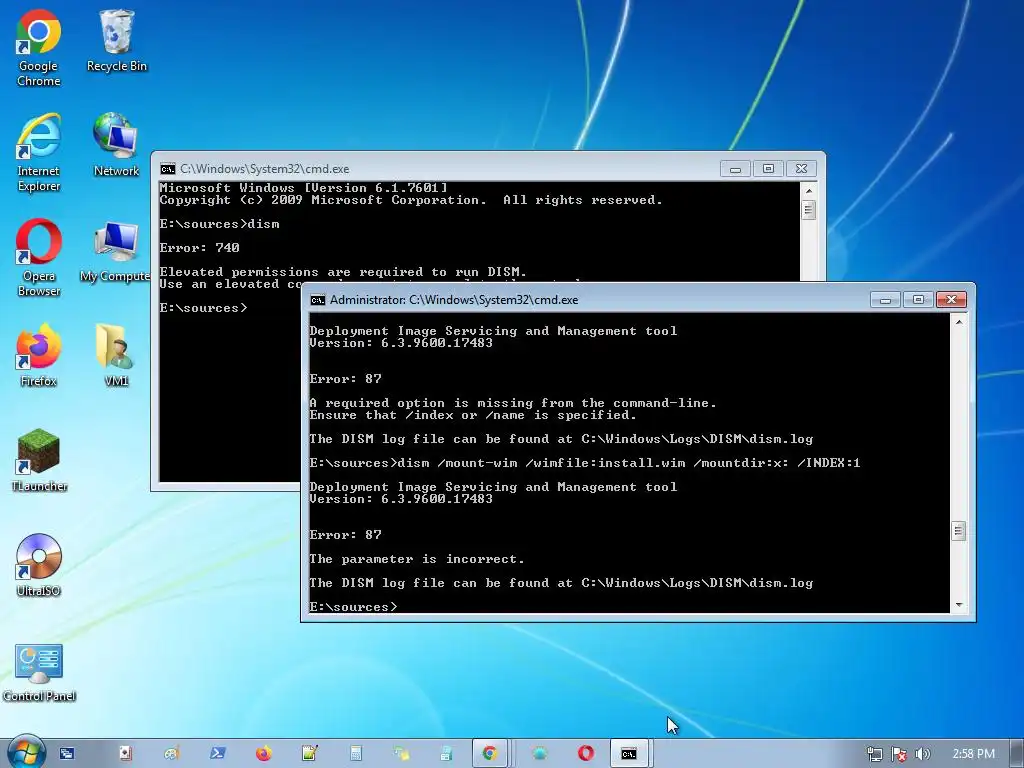Click 'E:\sources>dism' line in background cmd
The image size is (1024, 768).
219,223
